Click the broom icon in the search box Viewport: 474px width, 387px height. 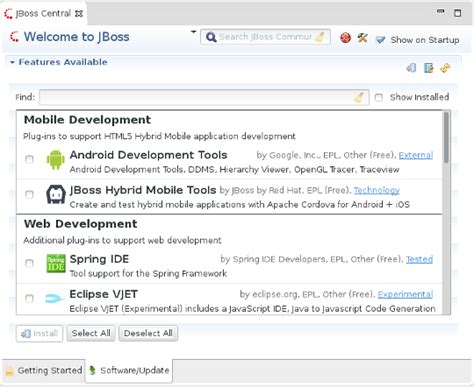point(320,37)
